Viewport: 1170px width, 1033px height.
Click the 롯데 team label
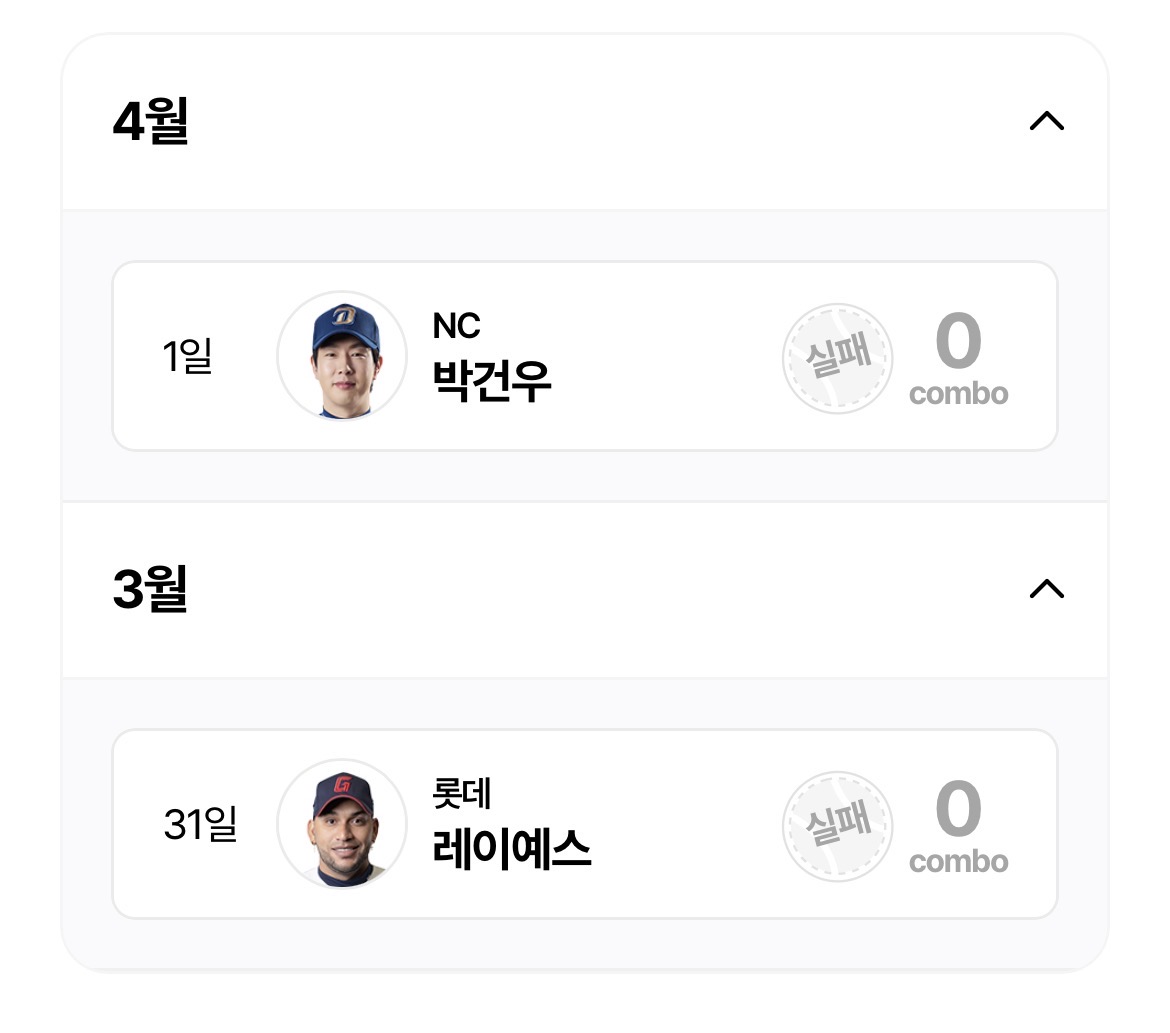[x=461, y=794]
